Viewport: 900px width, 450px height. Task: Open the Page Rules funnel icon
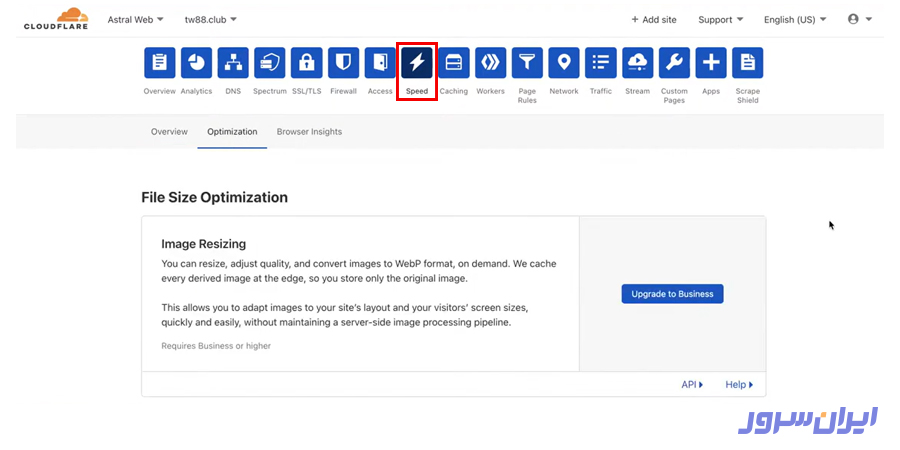point(527,63)
